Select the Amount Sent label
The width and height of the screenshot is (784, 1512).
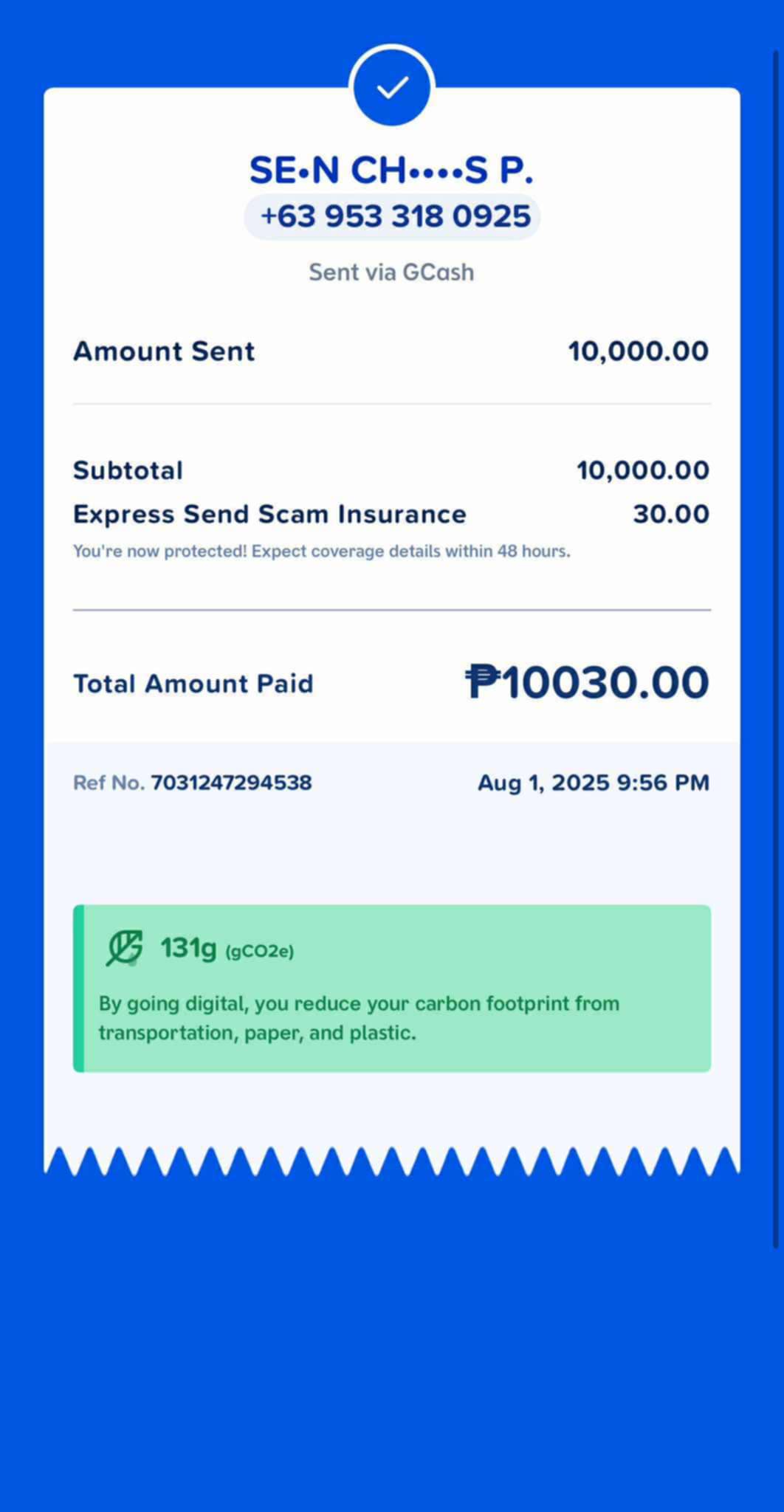164,351
